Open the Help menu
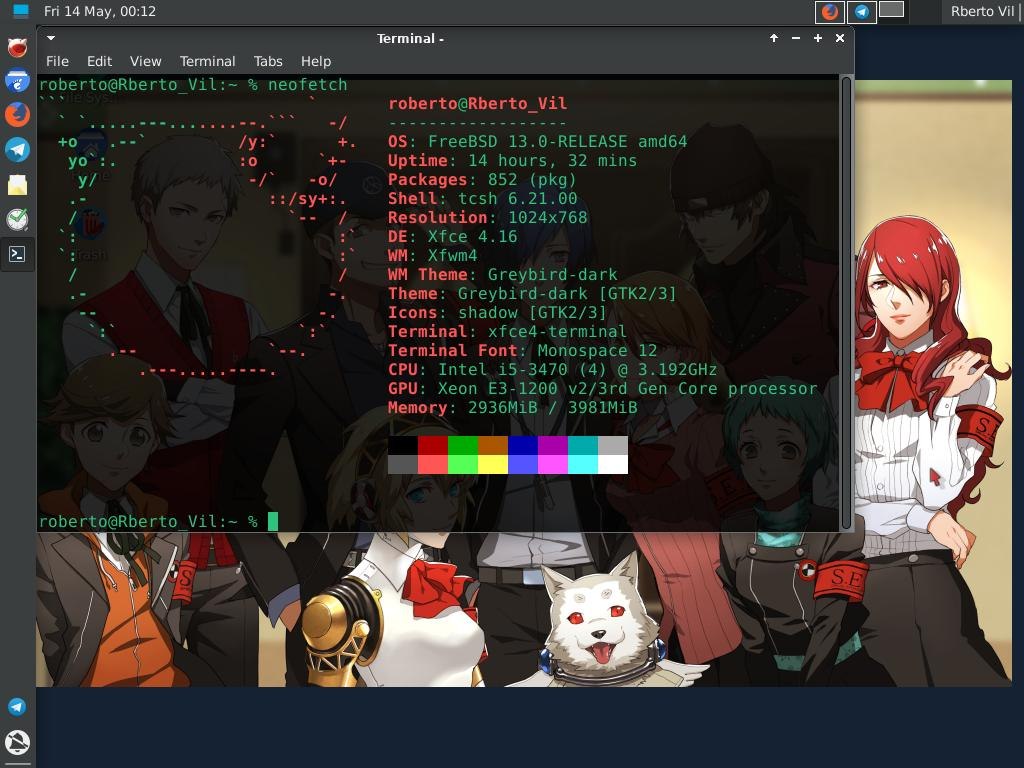This screenshot has width=1024, height=768. tap(315, 61)
